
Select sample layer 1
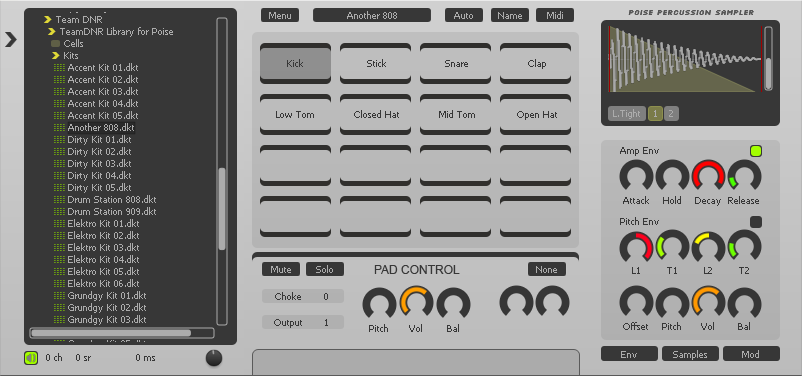(x=654, y=114)
